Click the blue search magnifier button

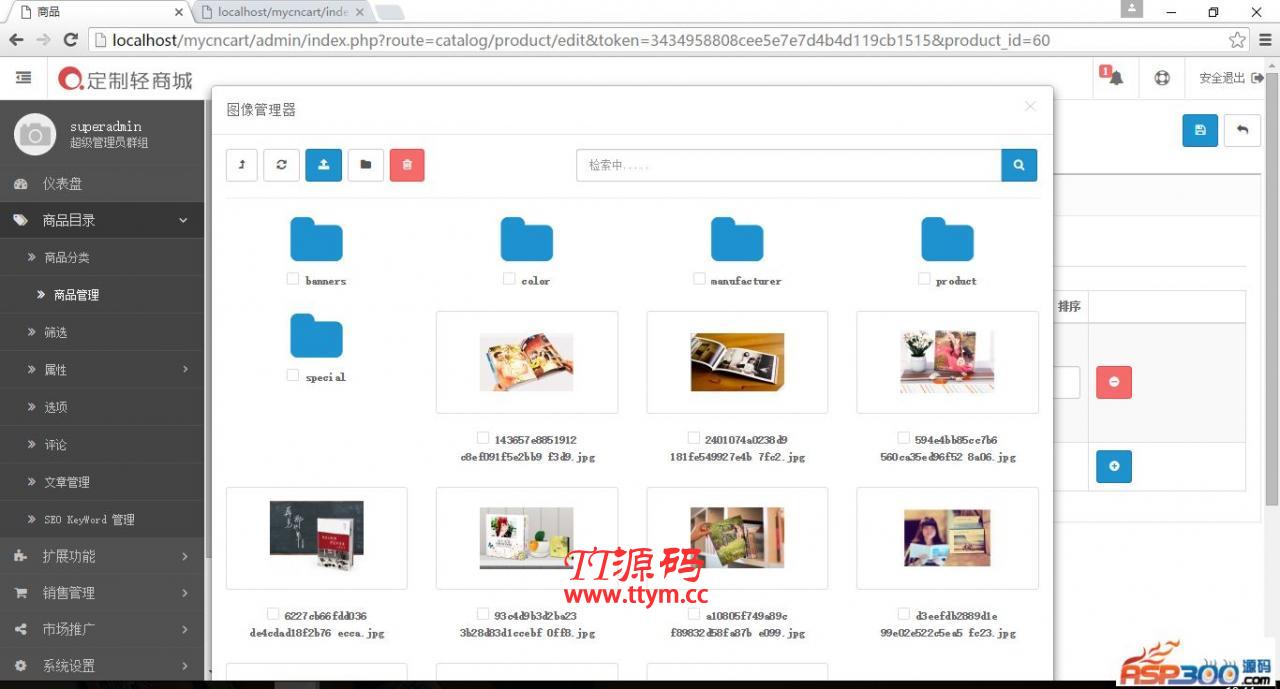[x=1019, y=165]
